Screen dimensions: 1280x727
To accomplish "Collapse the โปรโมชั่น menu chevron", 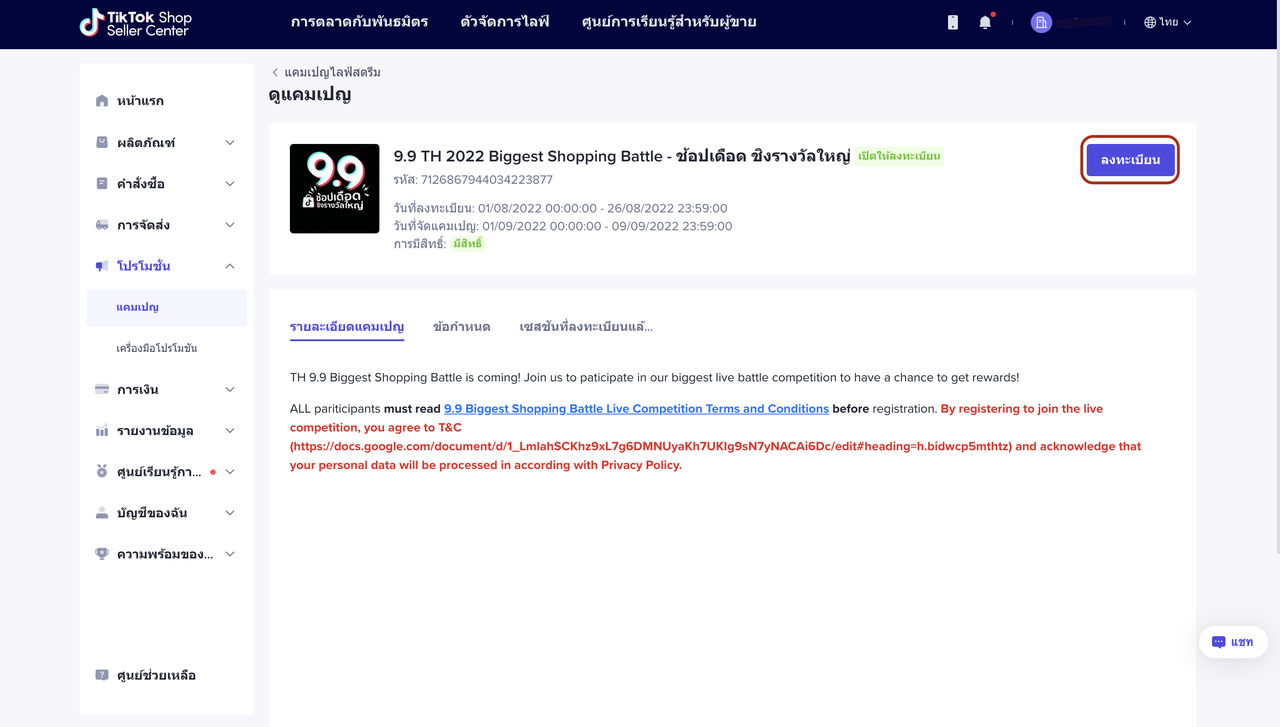I will 230,266.
